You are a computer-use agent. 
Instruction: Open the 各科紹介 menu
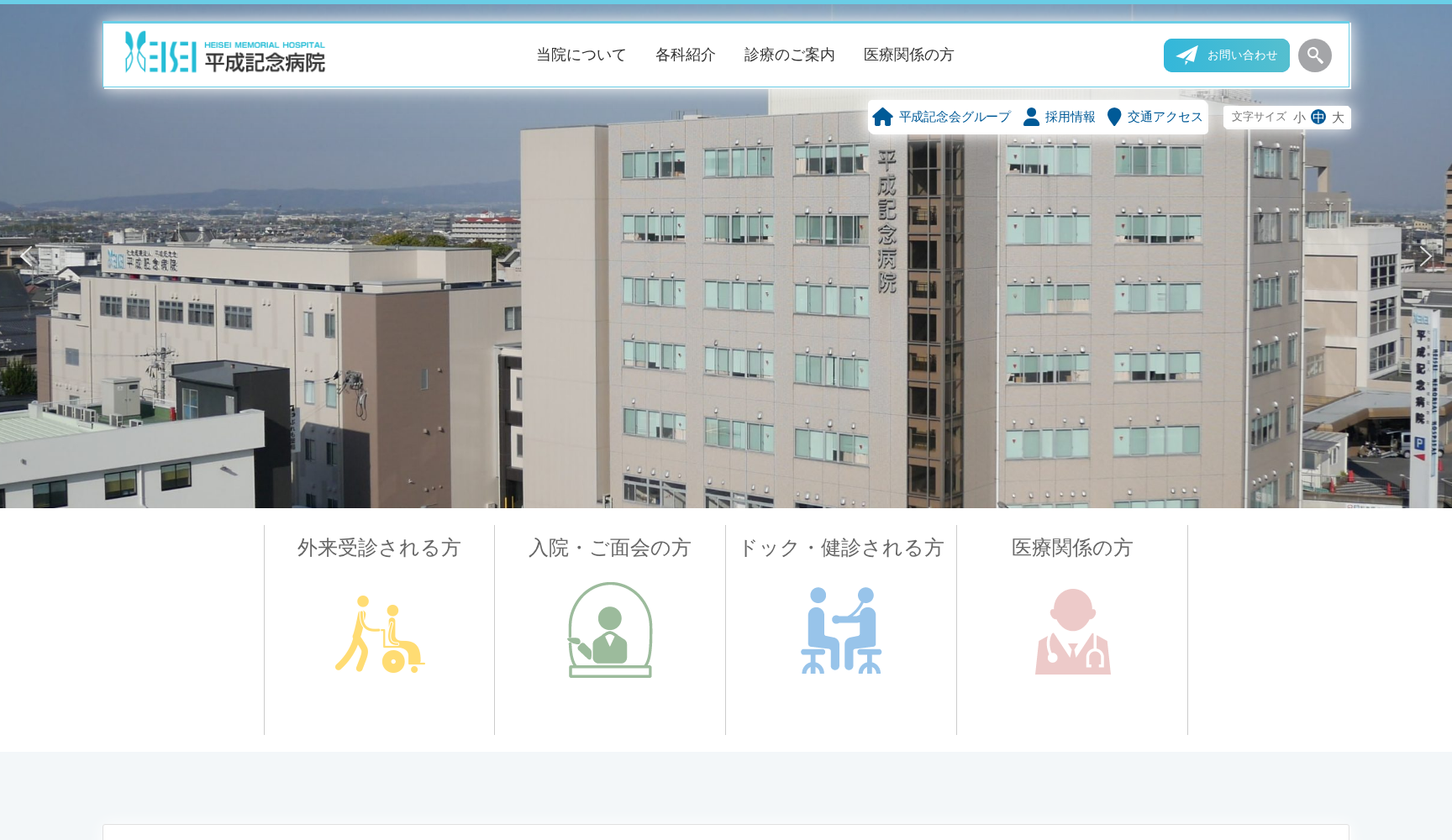pyautogui.click(x=686, y=55)
